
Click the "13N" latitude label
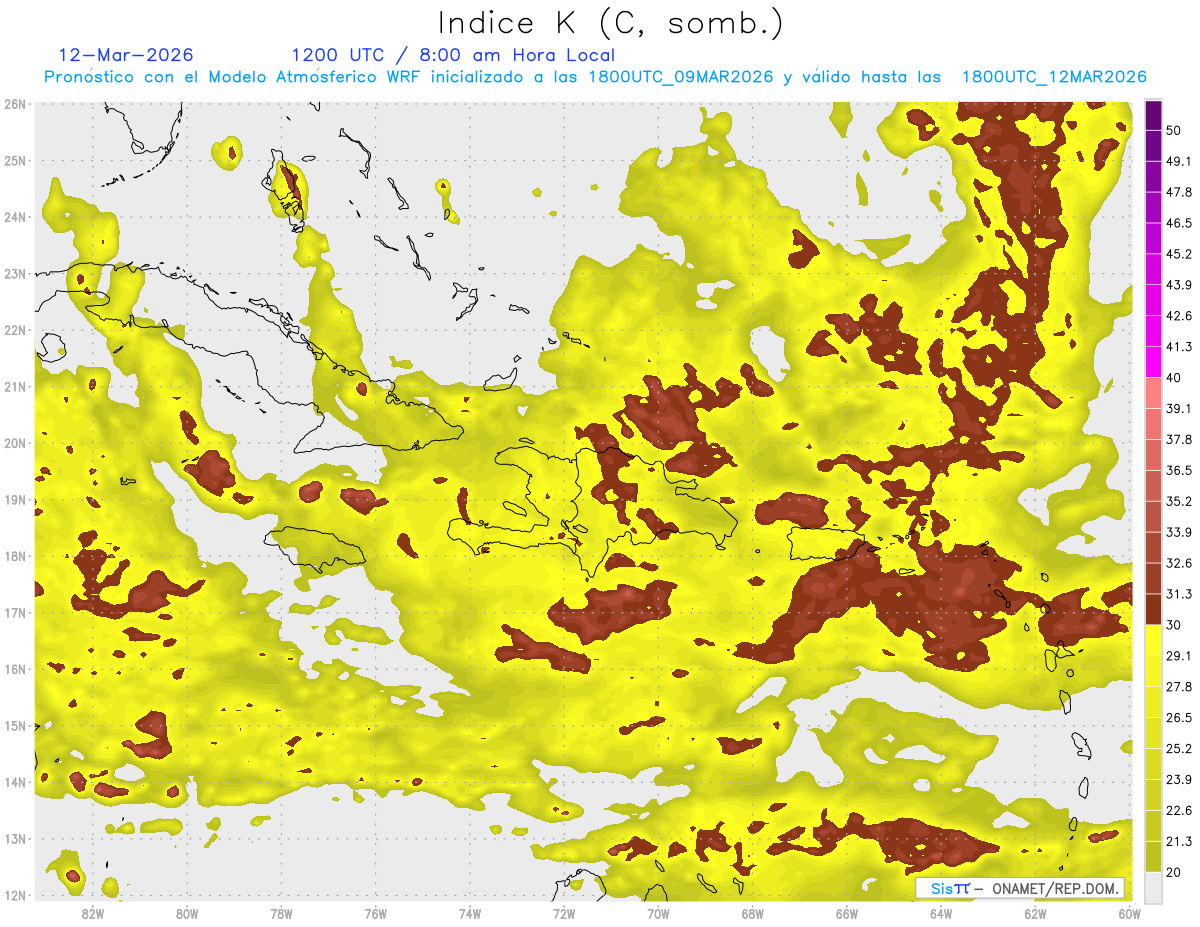click(16, 839)
